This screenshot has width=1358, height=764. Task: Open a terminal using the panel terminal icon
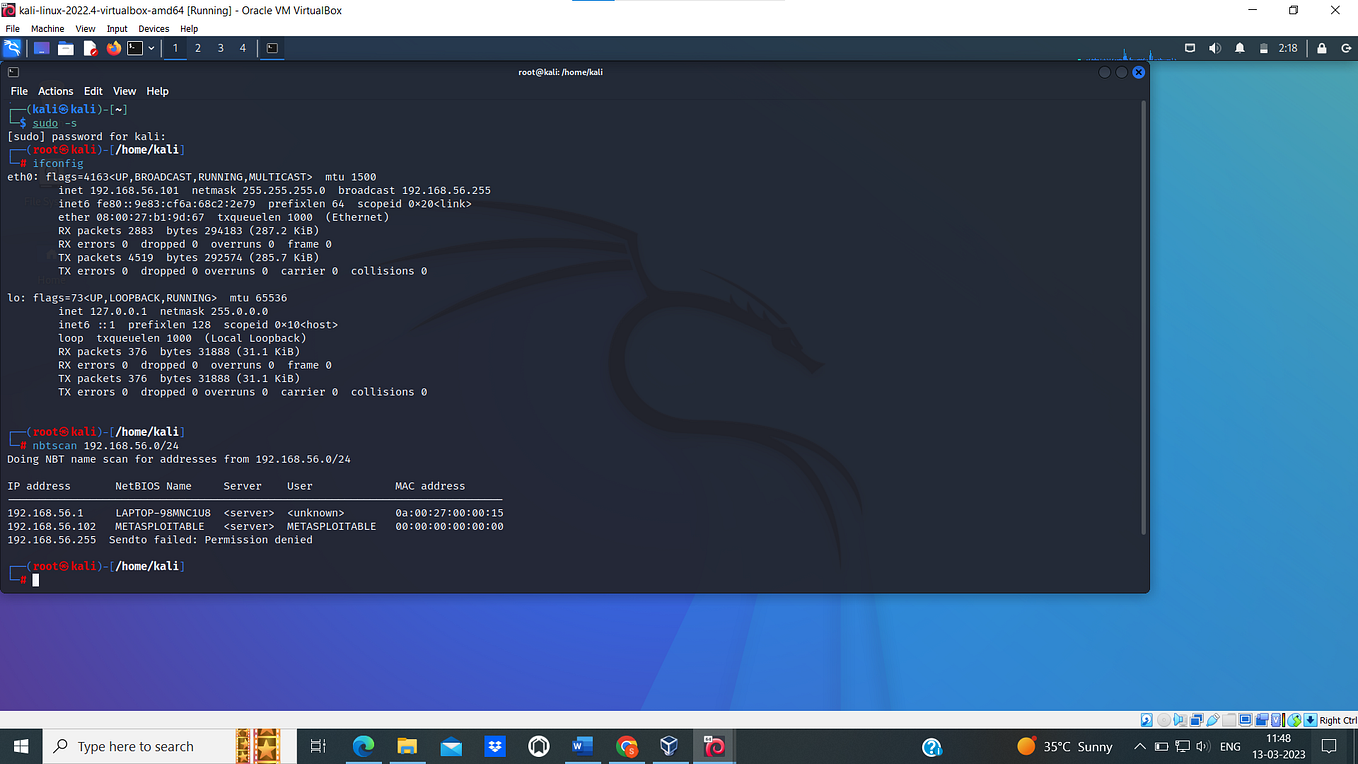coord(134,48)
